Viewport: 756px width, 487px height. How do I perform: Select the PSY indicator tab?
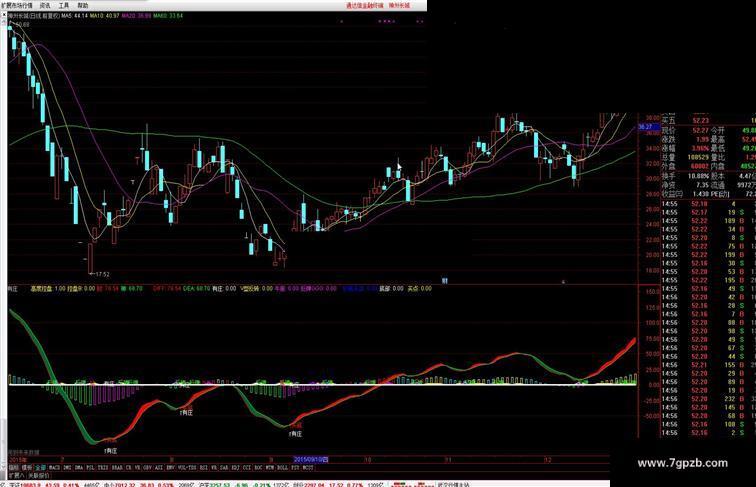(295, 468)
